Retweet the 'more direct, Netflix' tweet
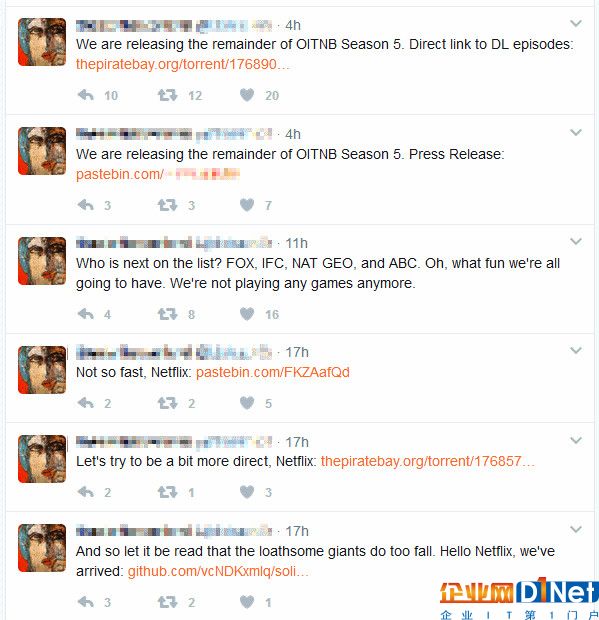Screen dimensions: 599x620 pyautogui.click(x=167, y=492)
